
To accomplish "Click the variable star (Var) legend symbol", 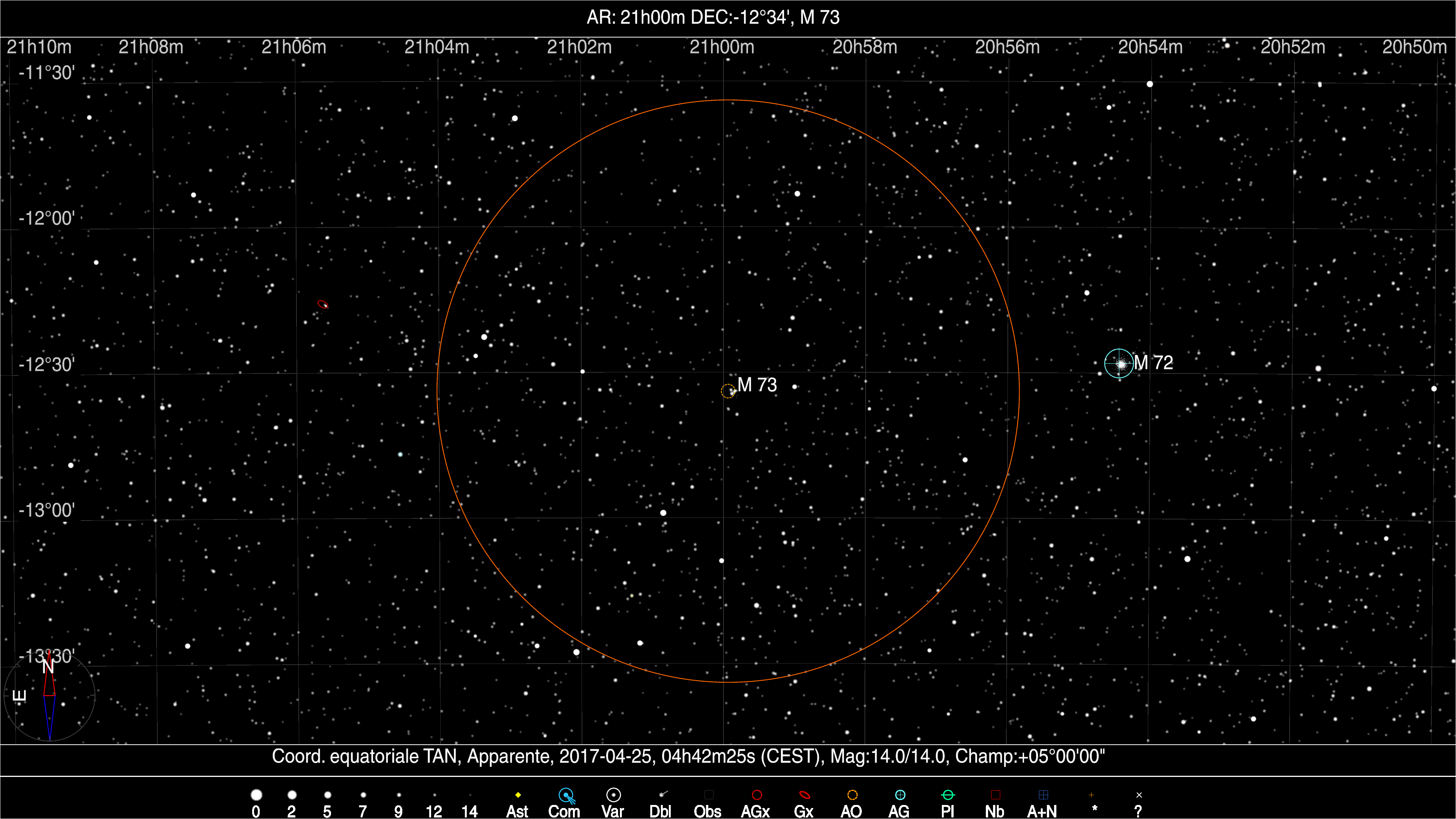I will 613,795.
